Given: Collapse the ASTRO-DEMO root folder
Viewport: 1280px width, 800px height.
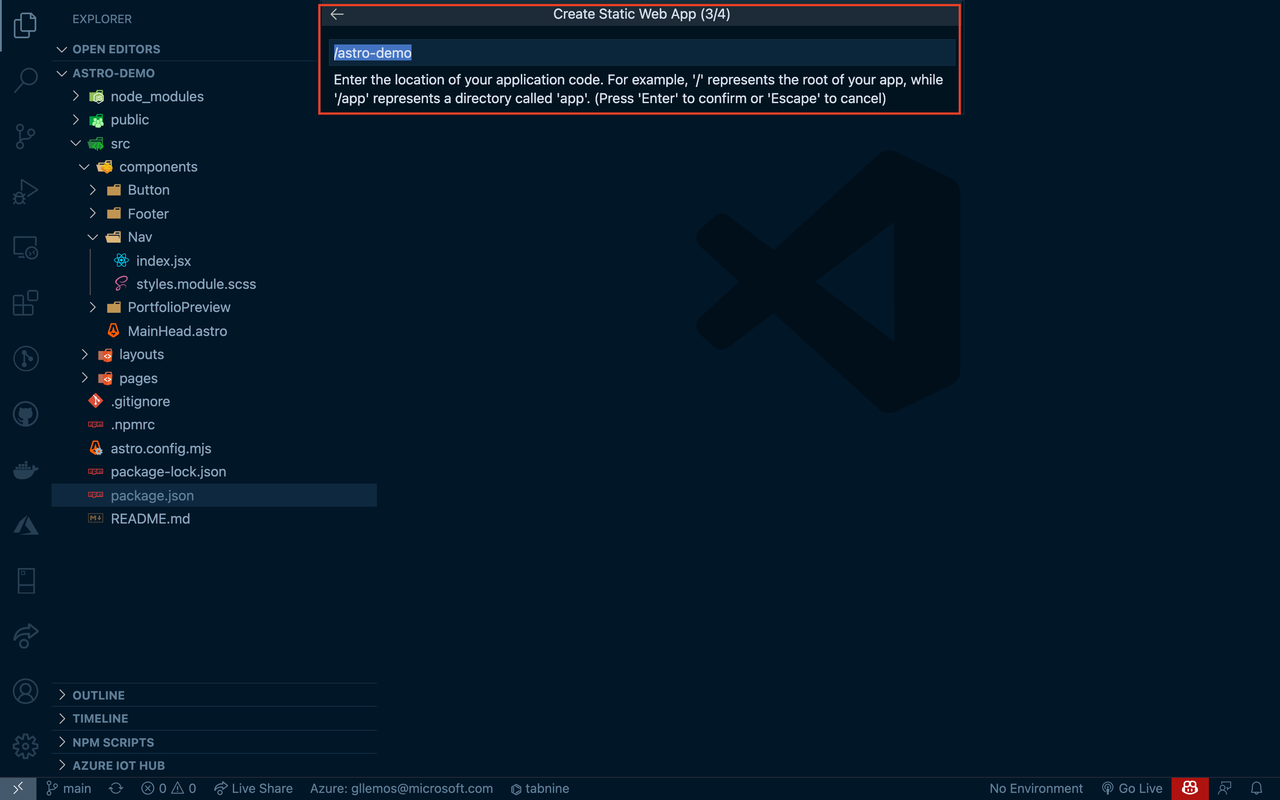Looking at the screenshot, I should pyautogui.click(x=214, y=73).
